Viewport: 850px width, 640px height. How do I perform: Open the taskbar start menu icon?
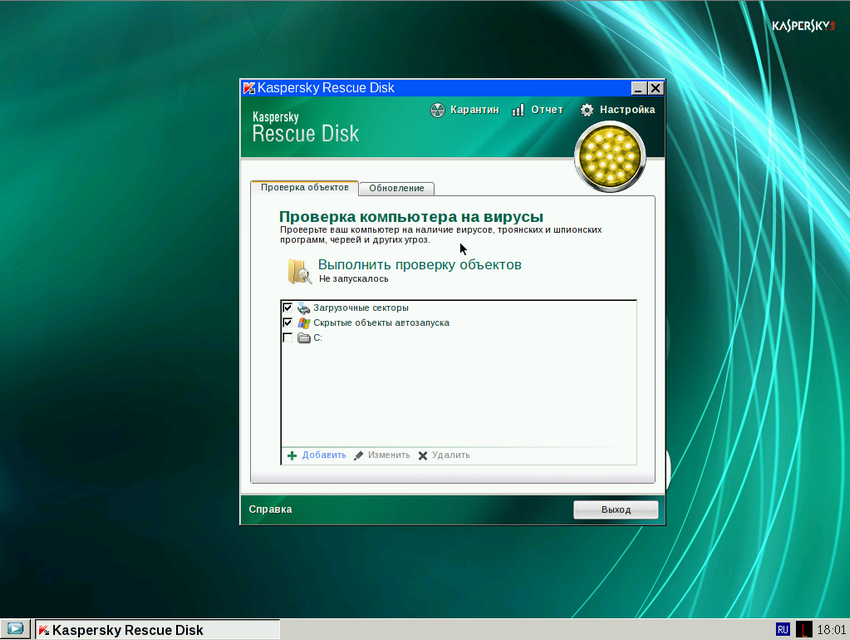(x=16, y=629)
